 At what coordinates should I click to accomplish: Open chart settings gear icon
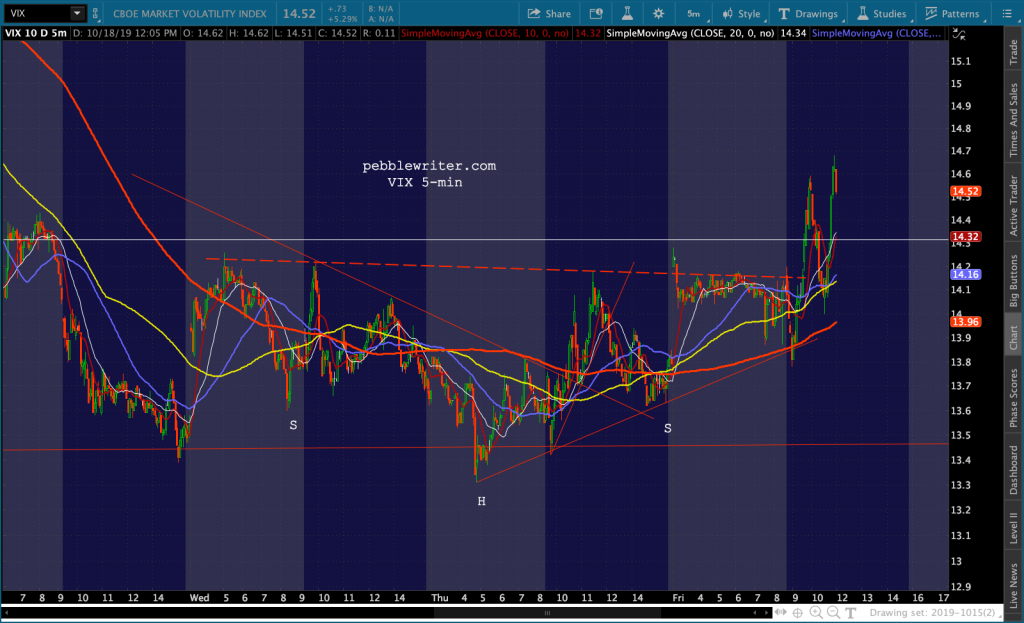pos(658,13)
